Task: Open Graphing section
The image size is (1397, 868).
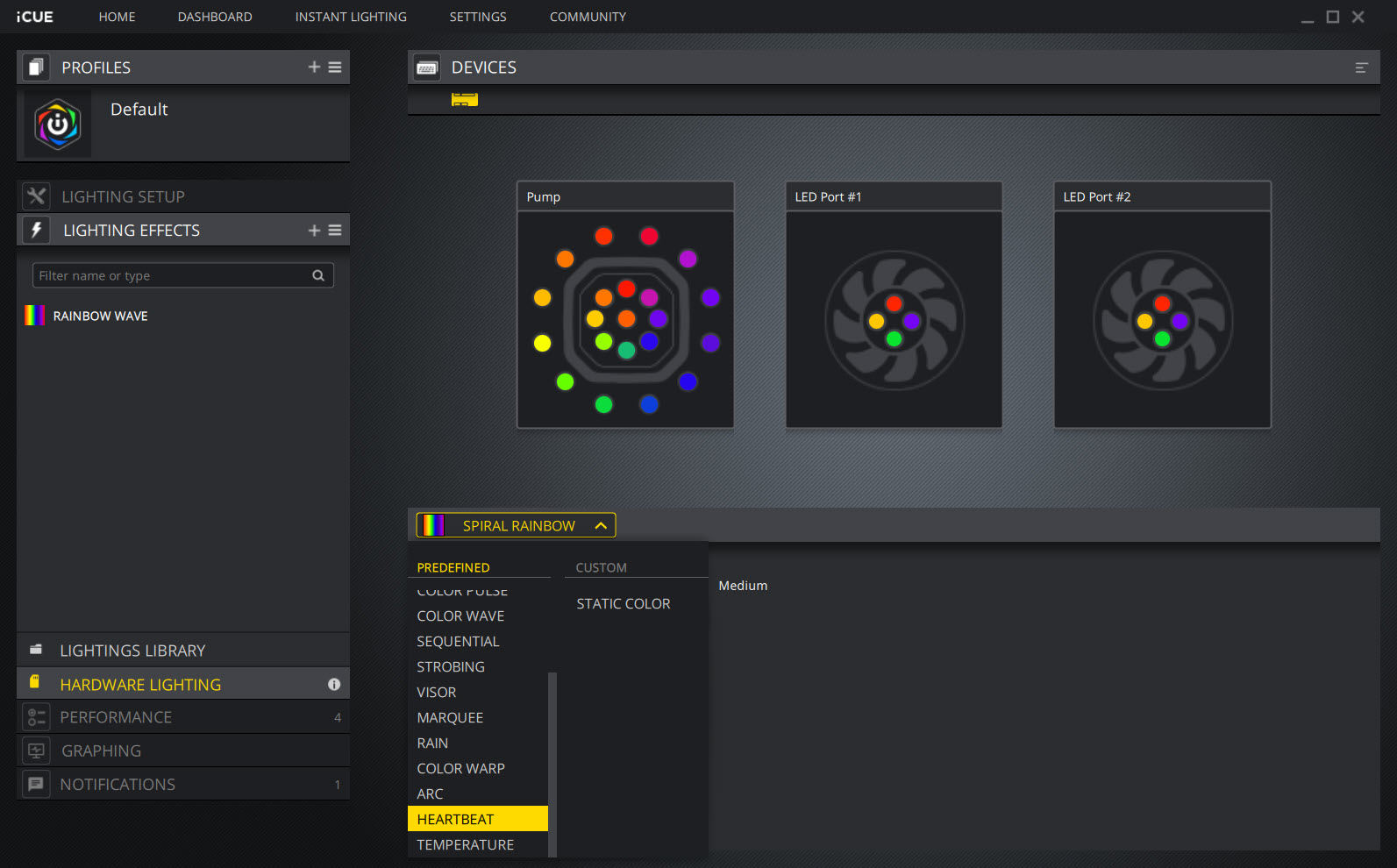Action: click(x=183, y=751)
